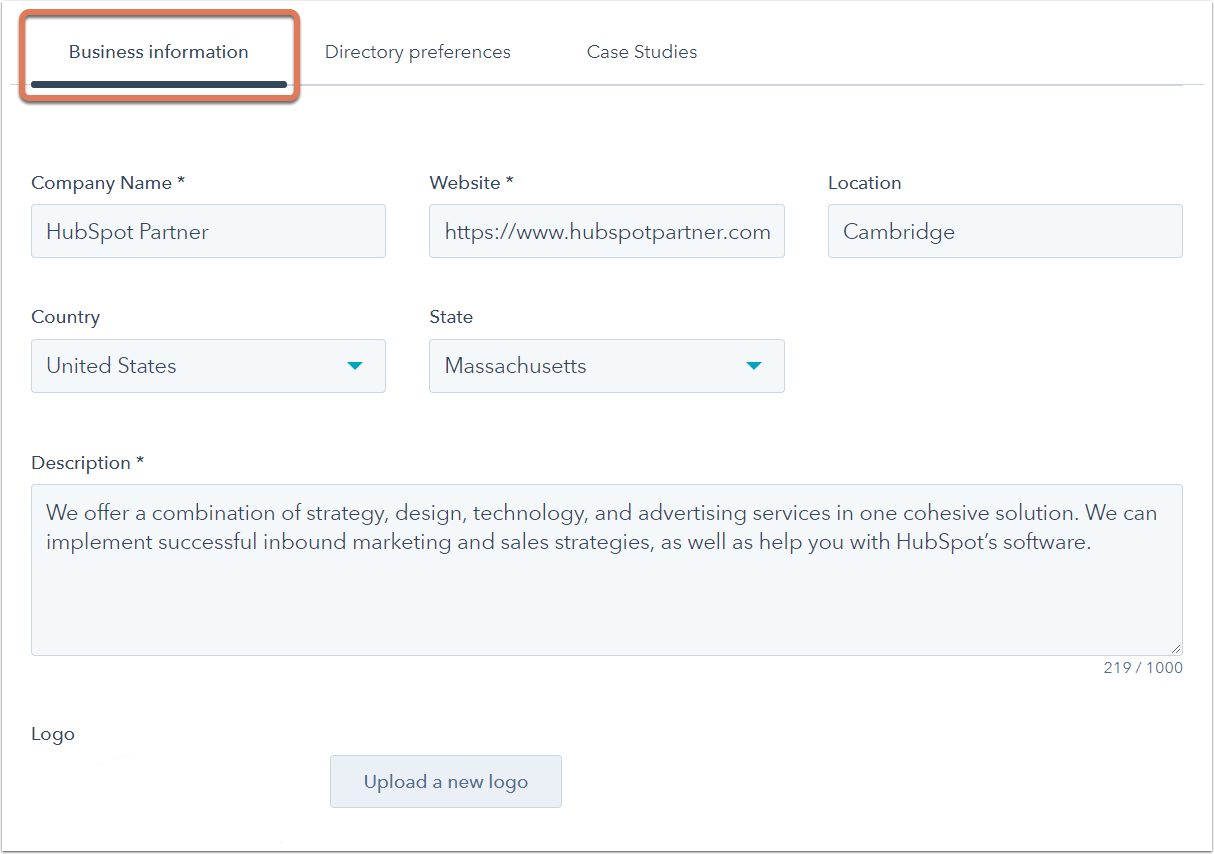Switch to the Case Studies tab

coord(642,52)
